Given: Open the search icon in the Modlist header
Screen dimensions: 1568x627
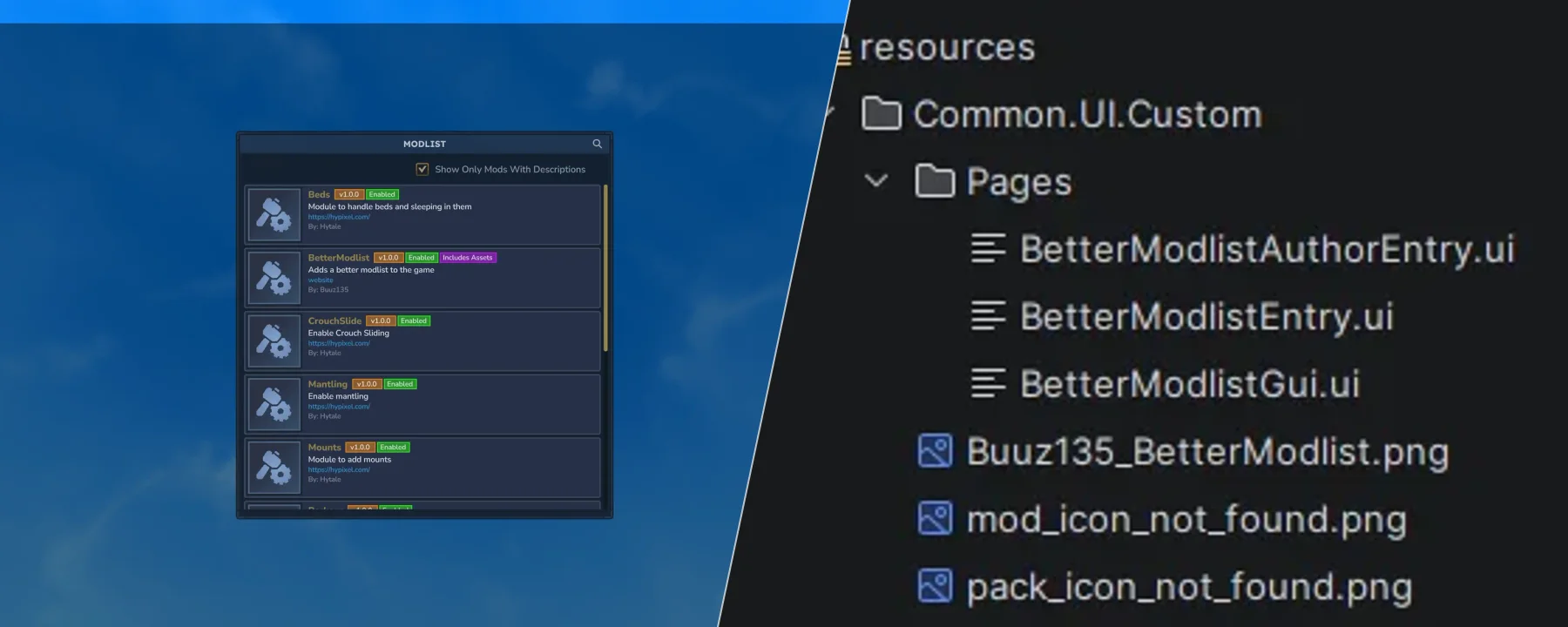Looking at the screenshot, I should 597,144.
